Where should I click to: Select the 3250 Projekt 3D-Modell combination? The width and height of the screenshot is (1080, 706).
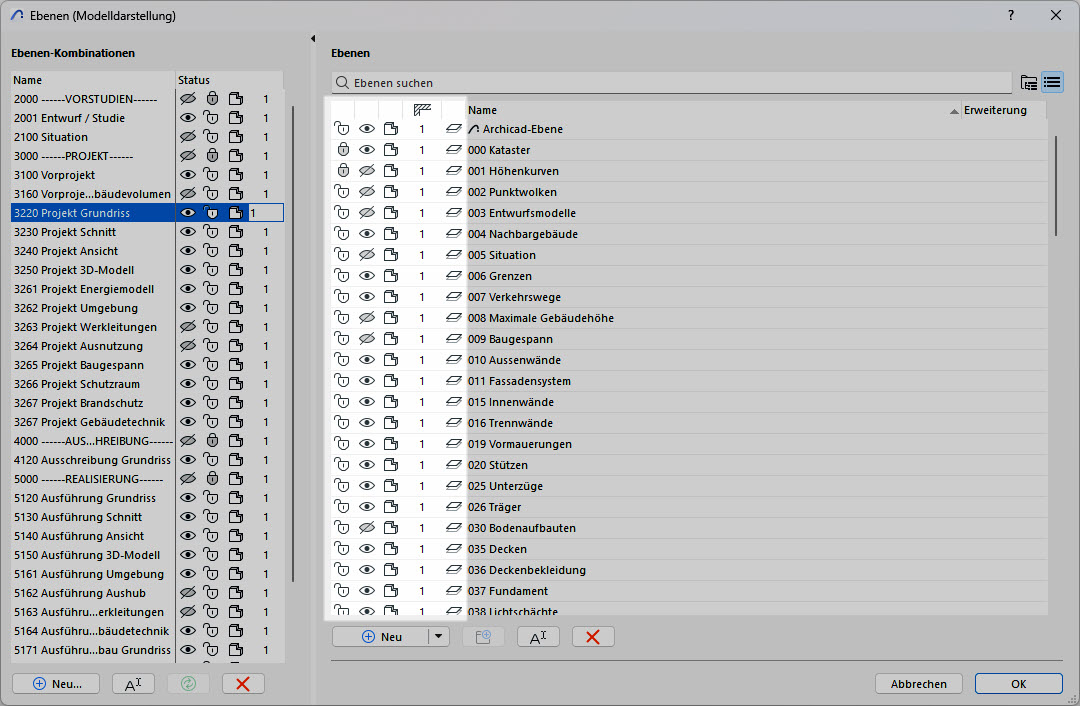click(74, 270)
